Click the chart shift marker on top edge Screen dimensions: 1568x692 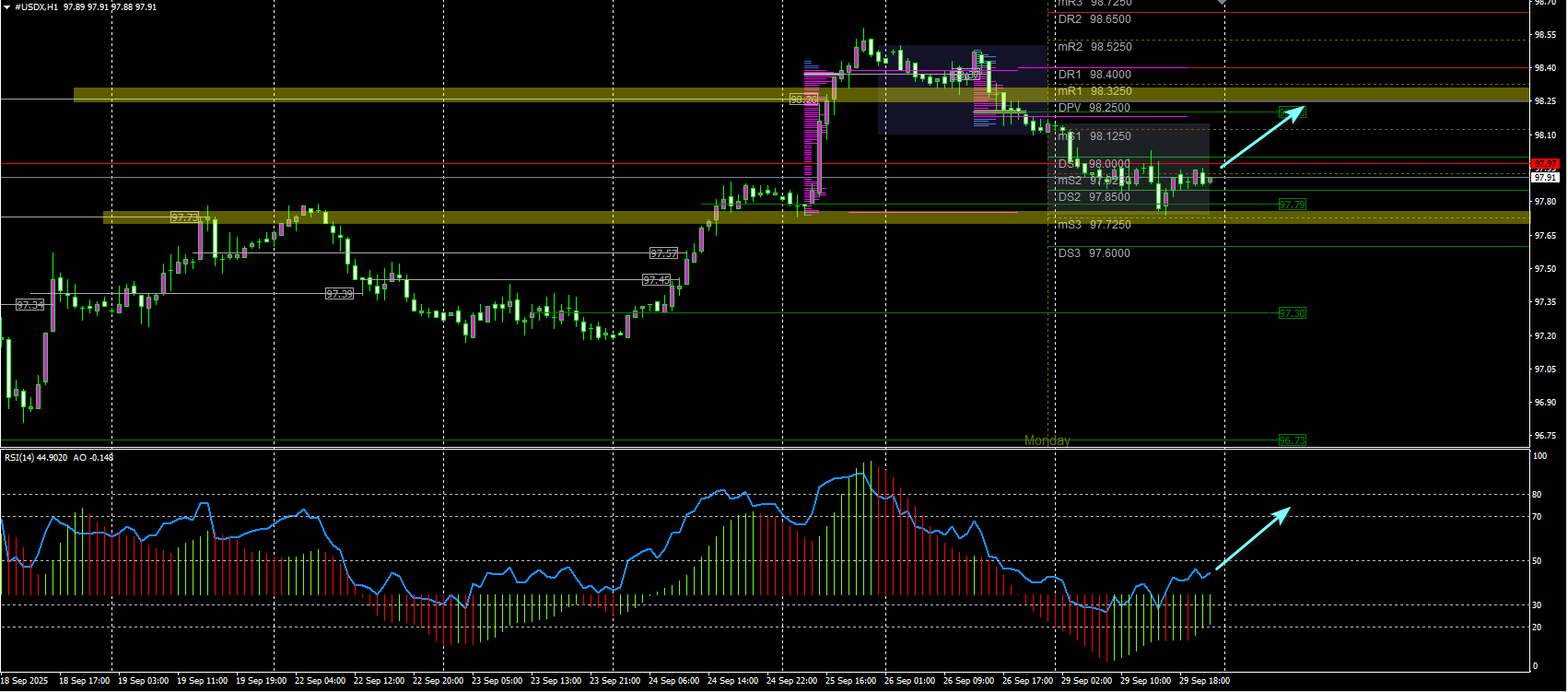(x=1222, y=3)
